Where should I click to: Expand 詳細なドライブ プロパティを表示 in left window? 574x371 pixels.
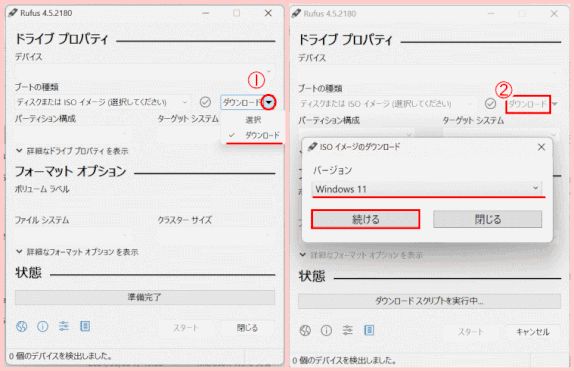(x=72, y=151)
